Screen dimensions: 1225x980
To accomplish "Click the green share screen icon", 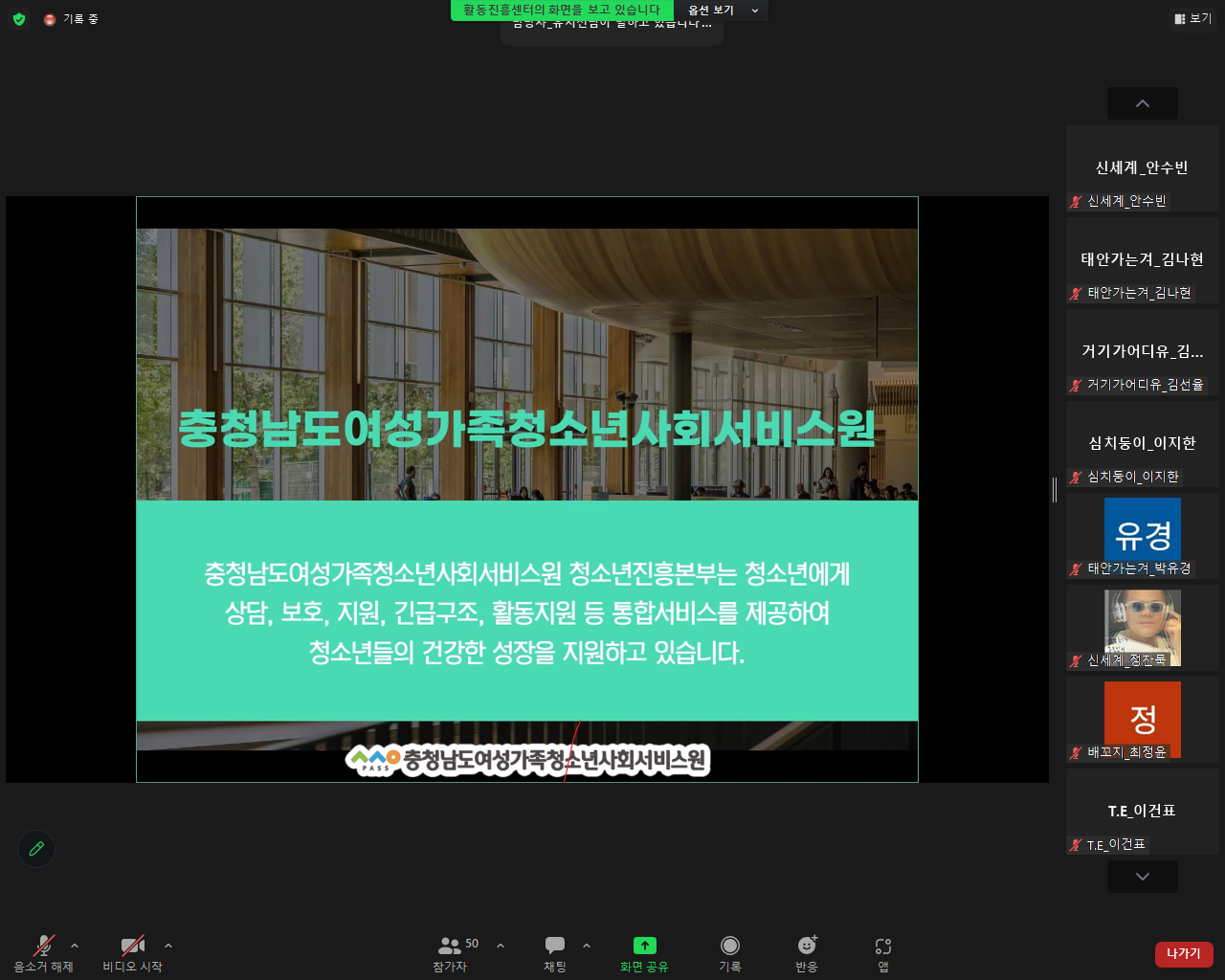I will pos(644,947).
